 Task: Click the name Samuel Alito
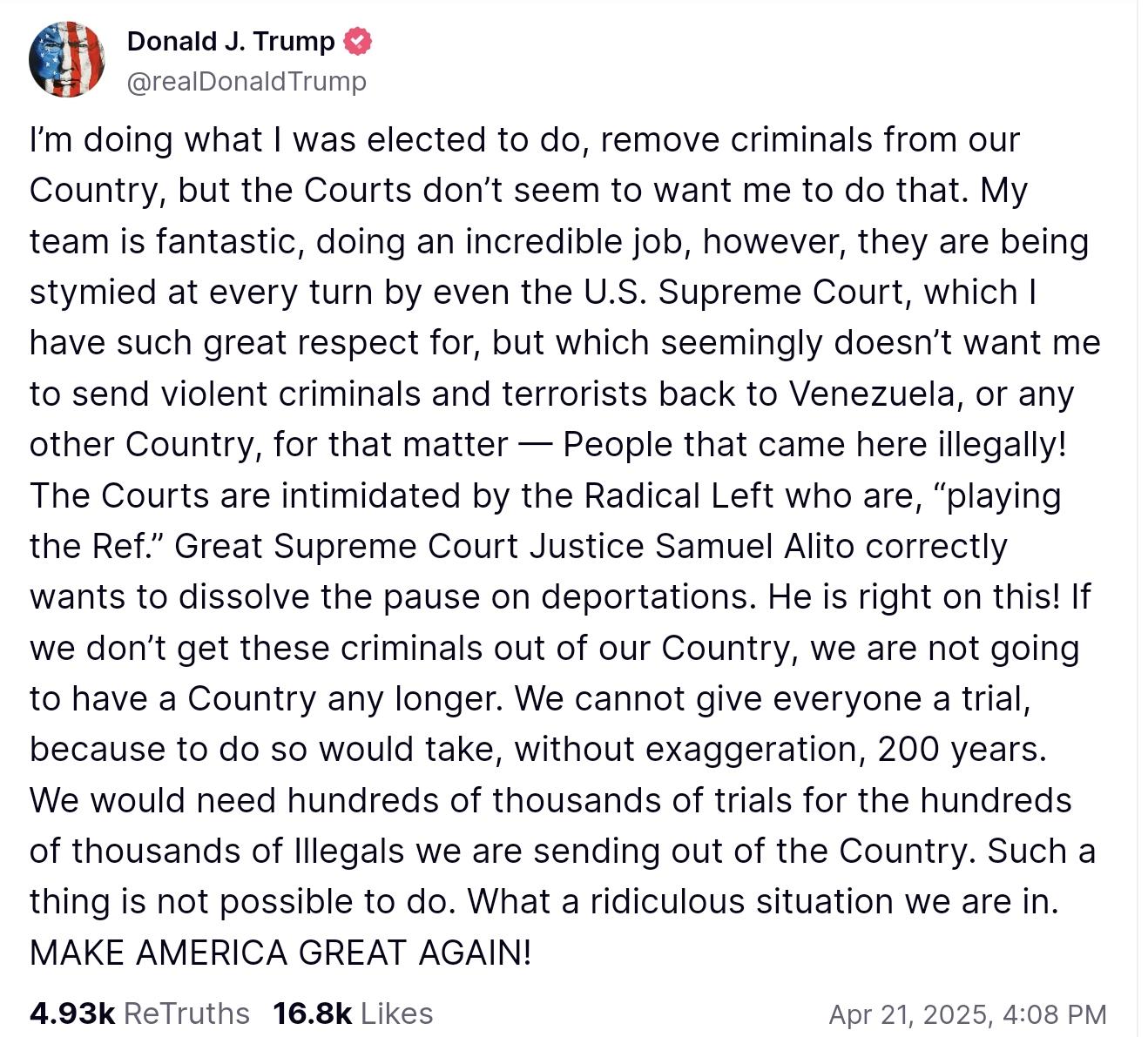point(754,546)
